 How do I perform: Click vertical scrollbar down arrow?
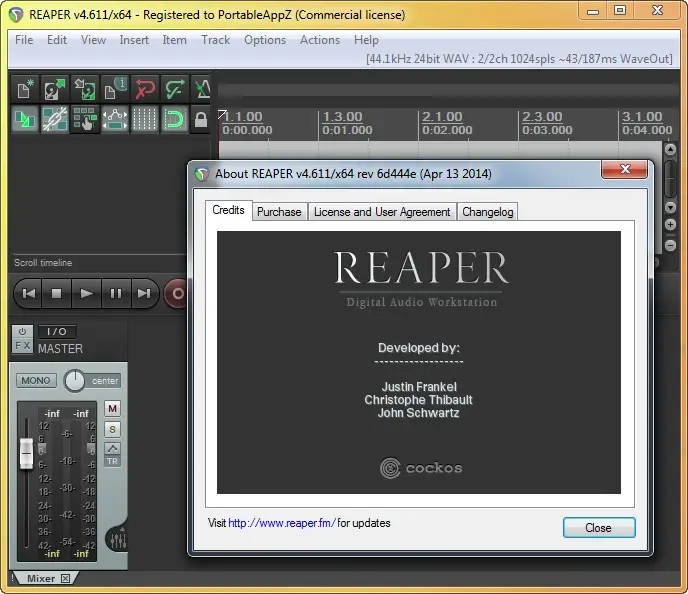click(670, 207)
